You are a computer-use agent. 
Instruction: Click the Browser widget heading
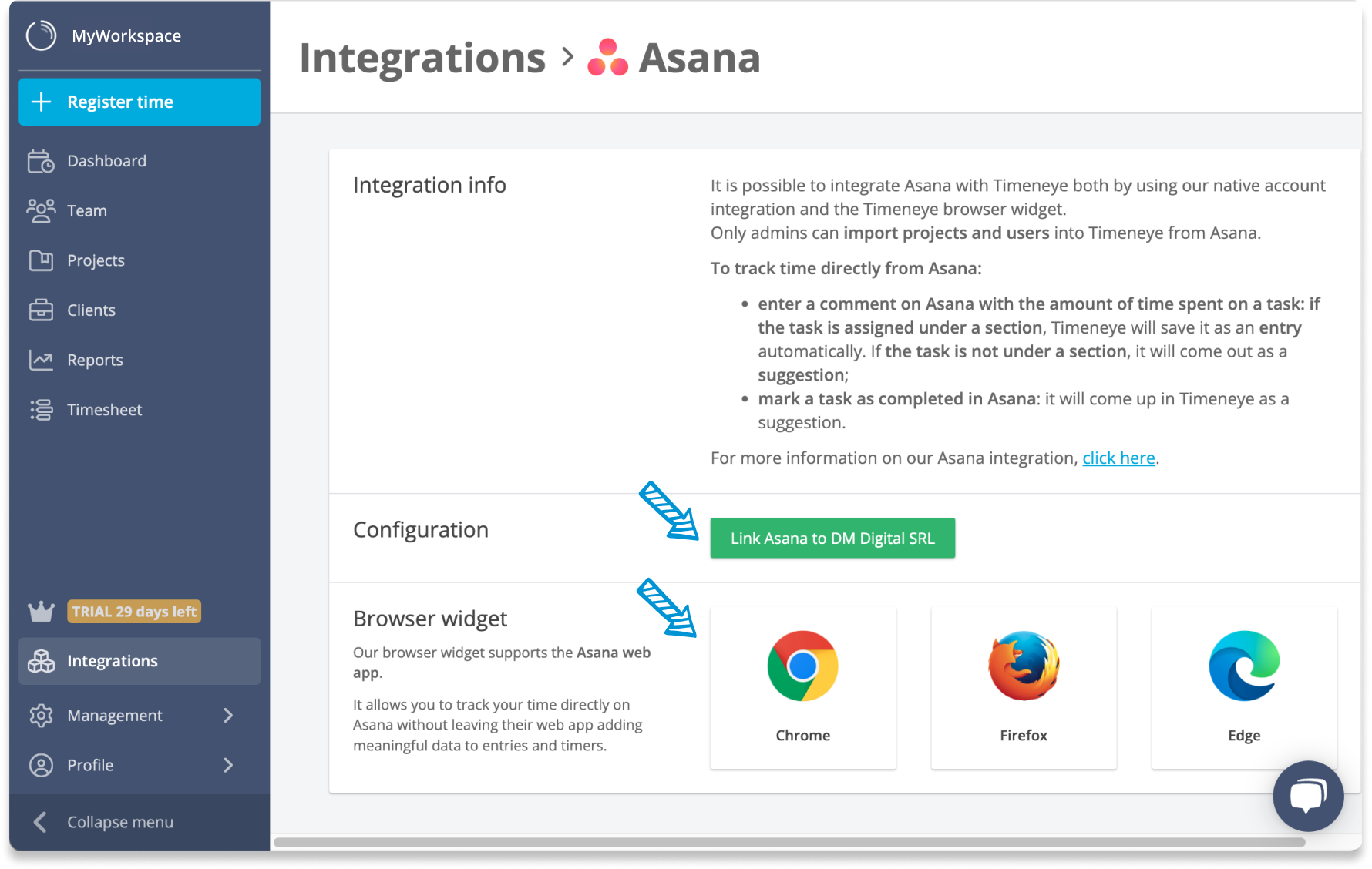point(430,619)
